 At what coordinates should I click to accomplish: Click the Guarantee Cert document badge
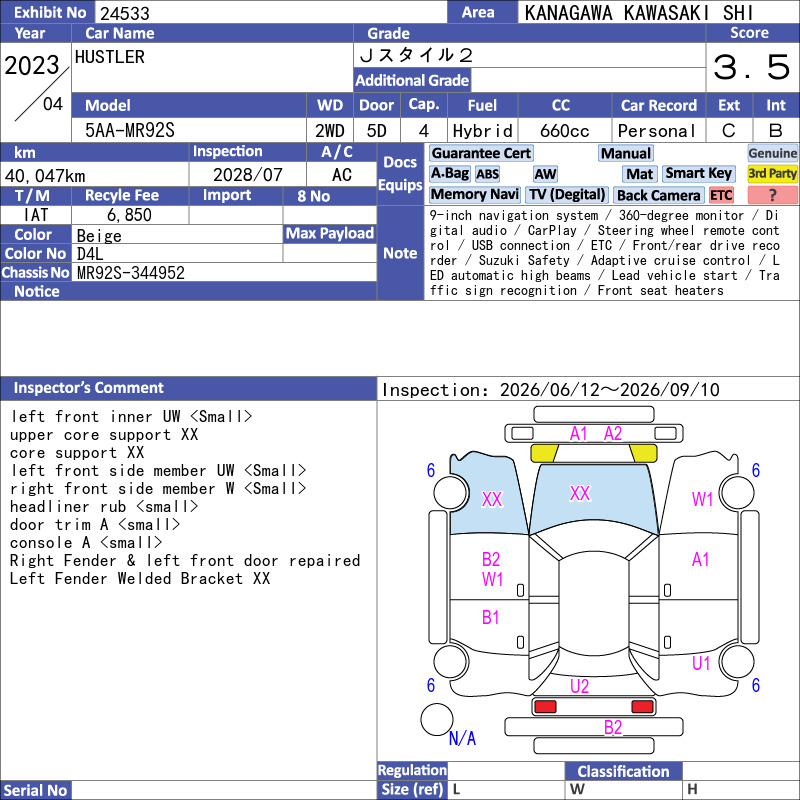[481, 153]
